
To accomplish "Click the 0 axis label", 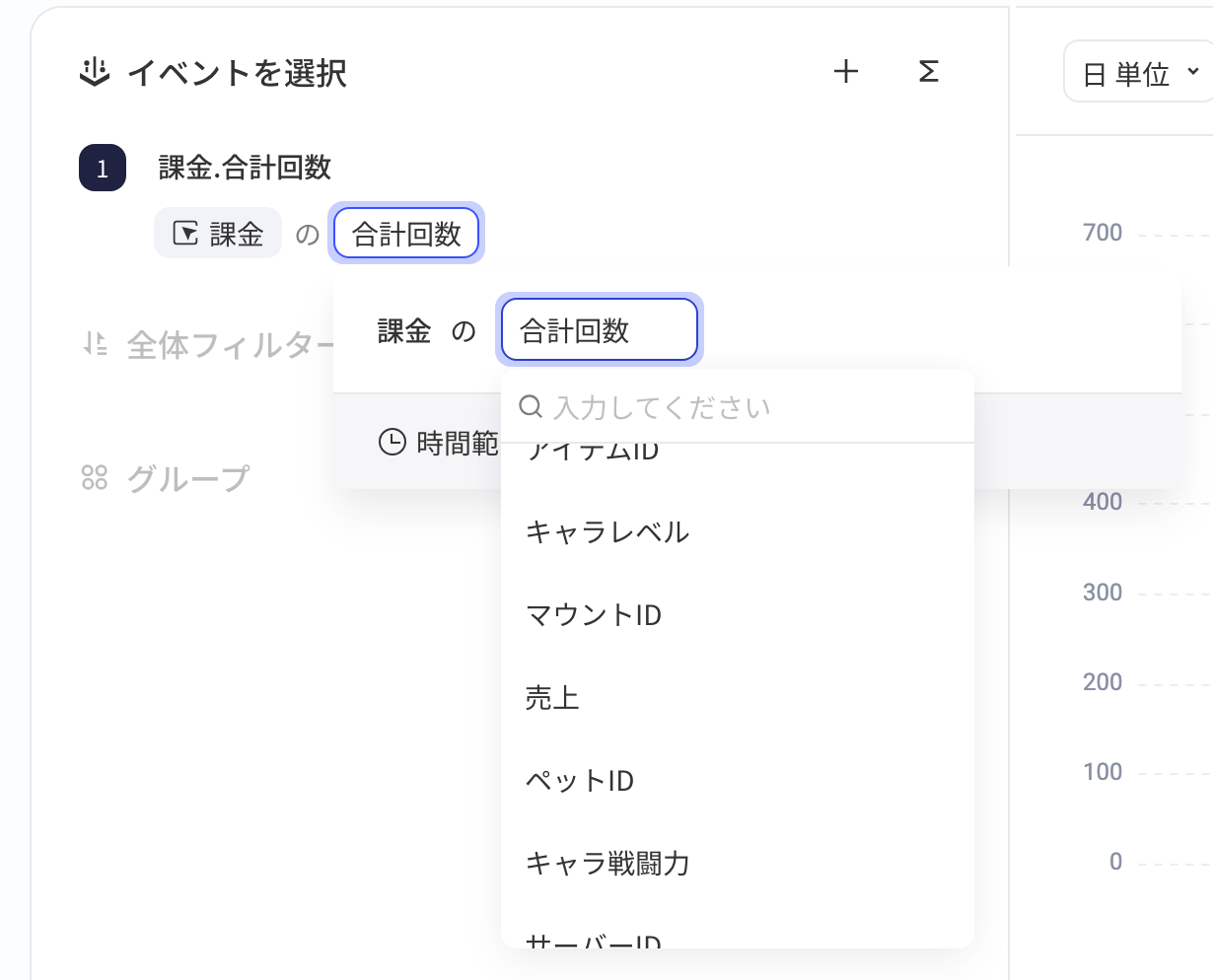I will [1115, 862].
